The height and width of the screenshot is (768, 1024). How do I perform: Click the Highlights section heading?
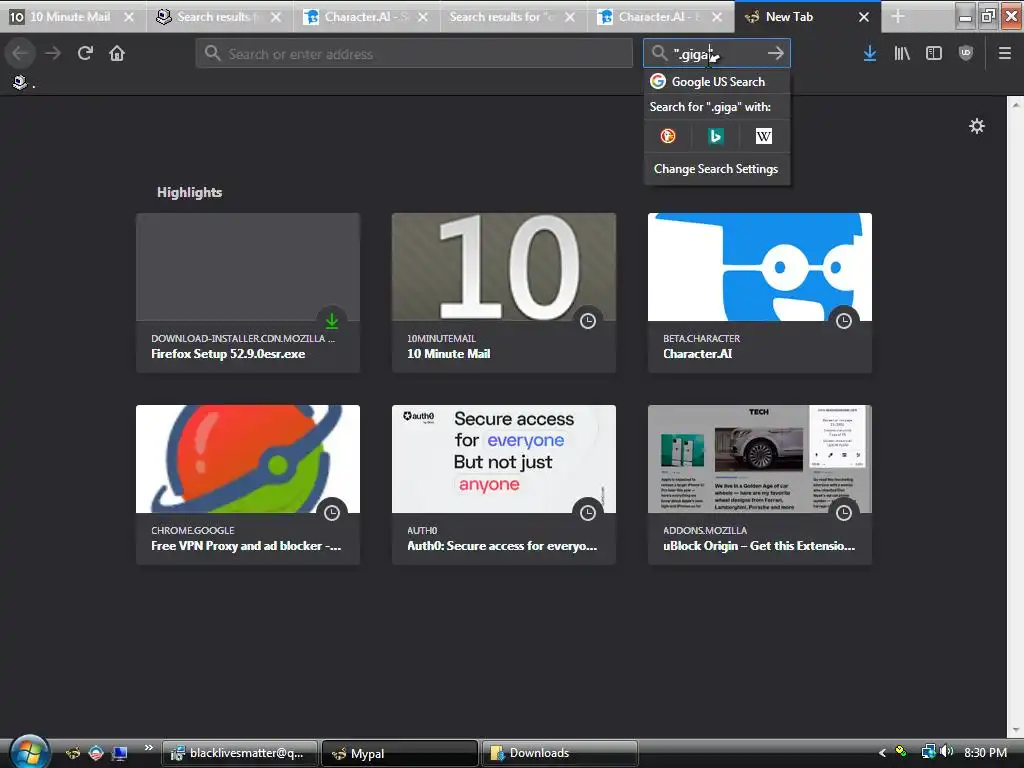click(189, 192)
